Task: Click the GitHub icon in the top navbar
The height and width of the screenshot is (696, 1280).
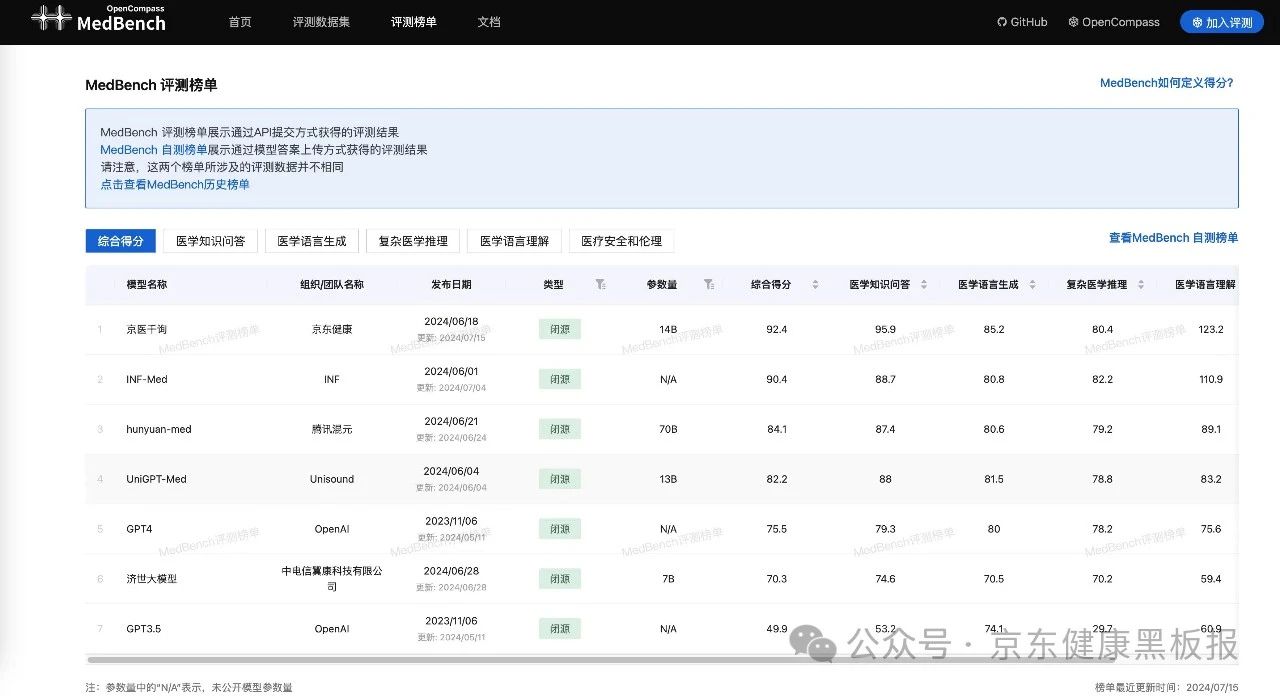Action: (1001, 21)
